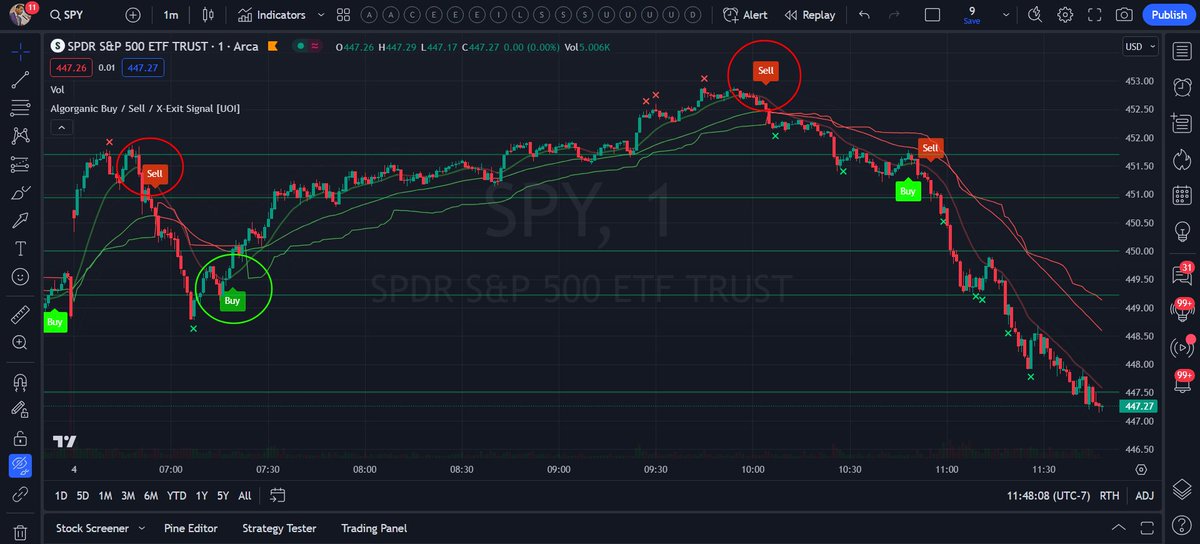This screenshot has width=1200, height=544.
Task: Start bar Replay mode
Action: click(x=810, y=15)
